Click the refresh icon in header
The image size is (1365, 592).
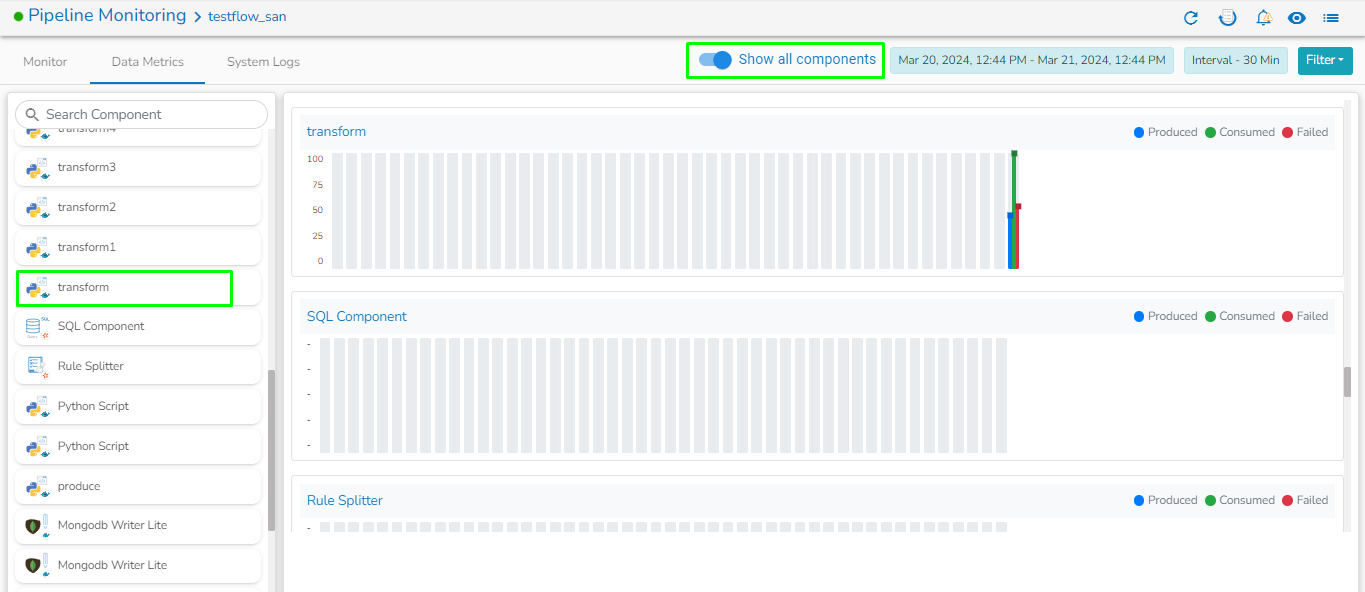1191,18
